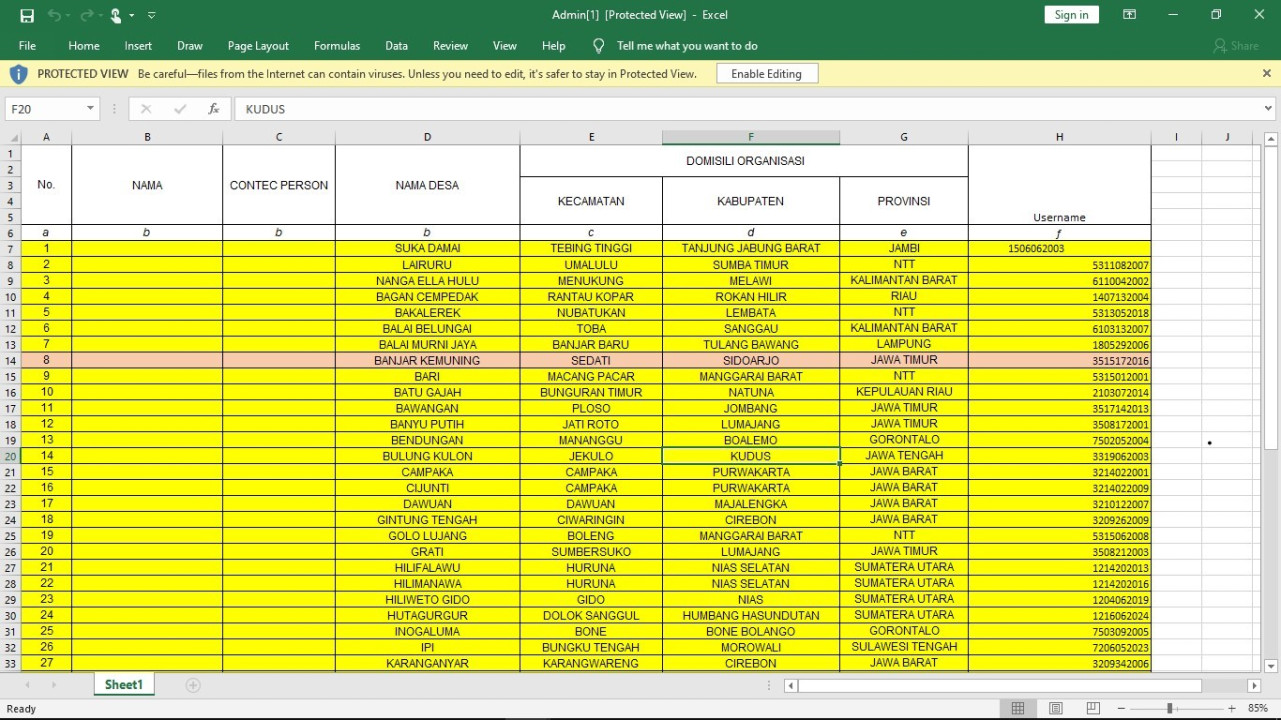Click the Touch/Mouse Mode icon
The width and height of the screenshot is (1281, 720).
[x=117, y=15]
